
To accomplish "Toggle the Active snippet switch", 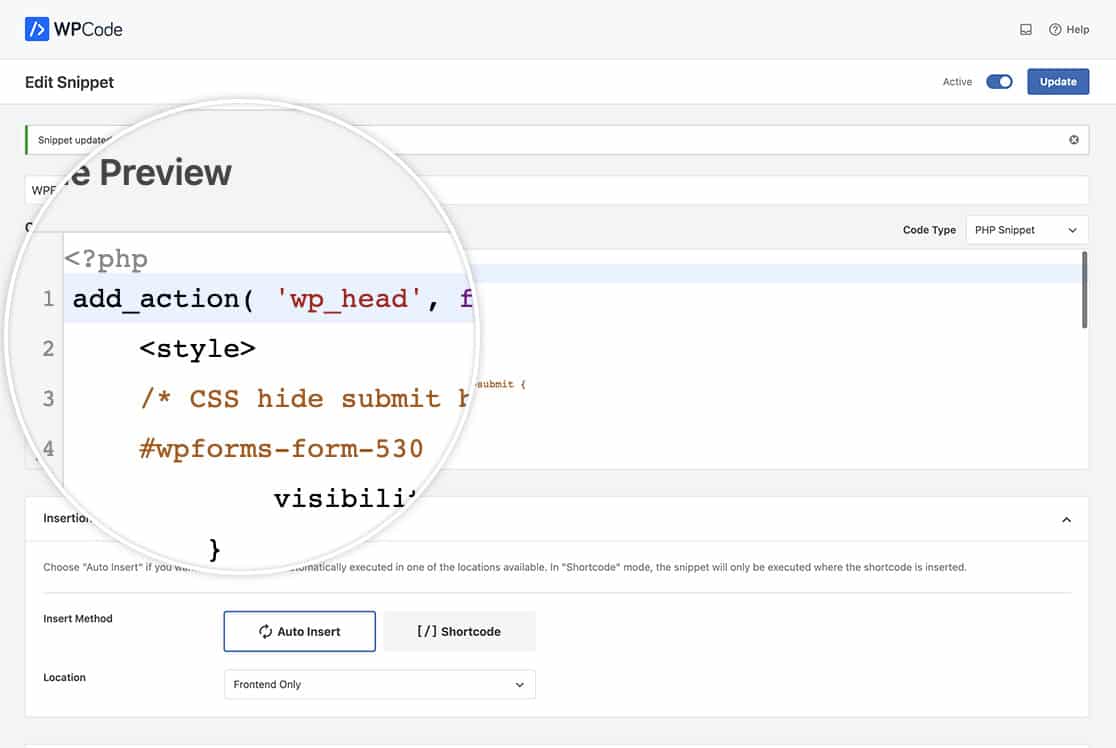I will [x=999, y=82].
